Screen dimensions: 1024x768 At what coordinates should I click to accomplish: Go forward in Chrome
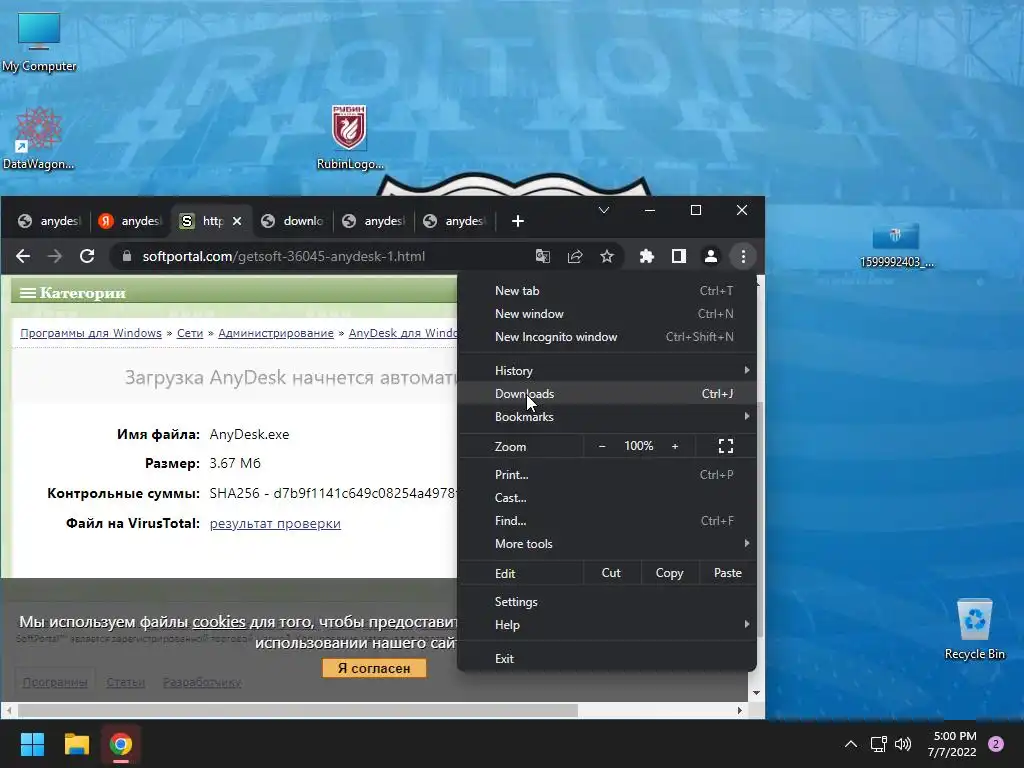[55, 257]
